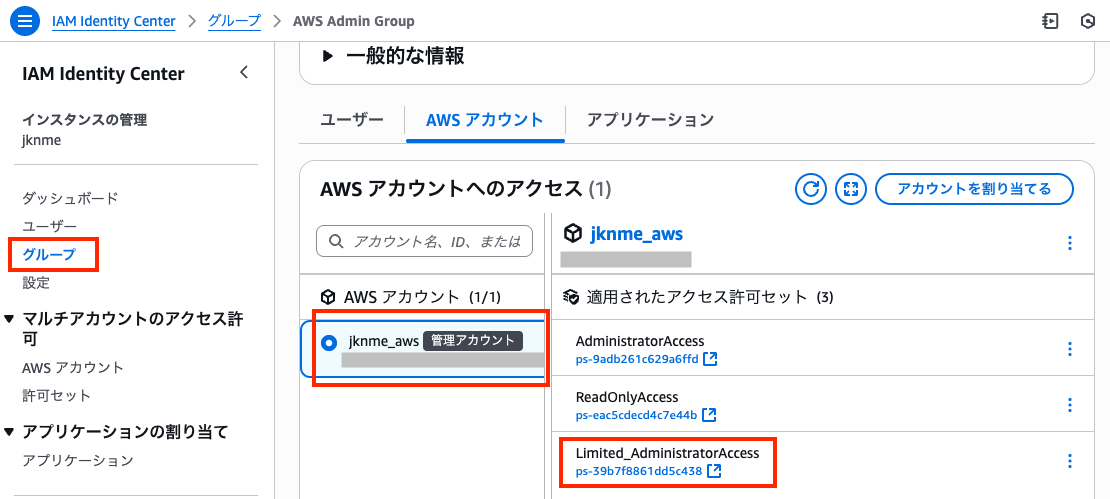Open ダッシュボード in the sidebar
The width and height of the screenshot is (1110, 499).
click(70, 198)
